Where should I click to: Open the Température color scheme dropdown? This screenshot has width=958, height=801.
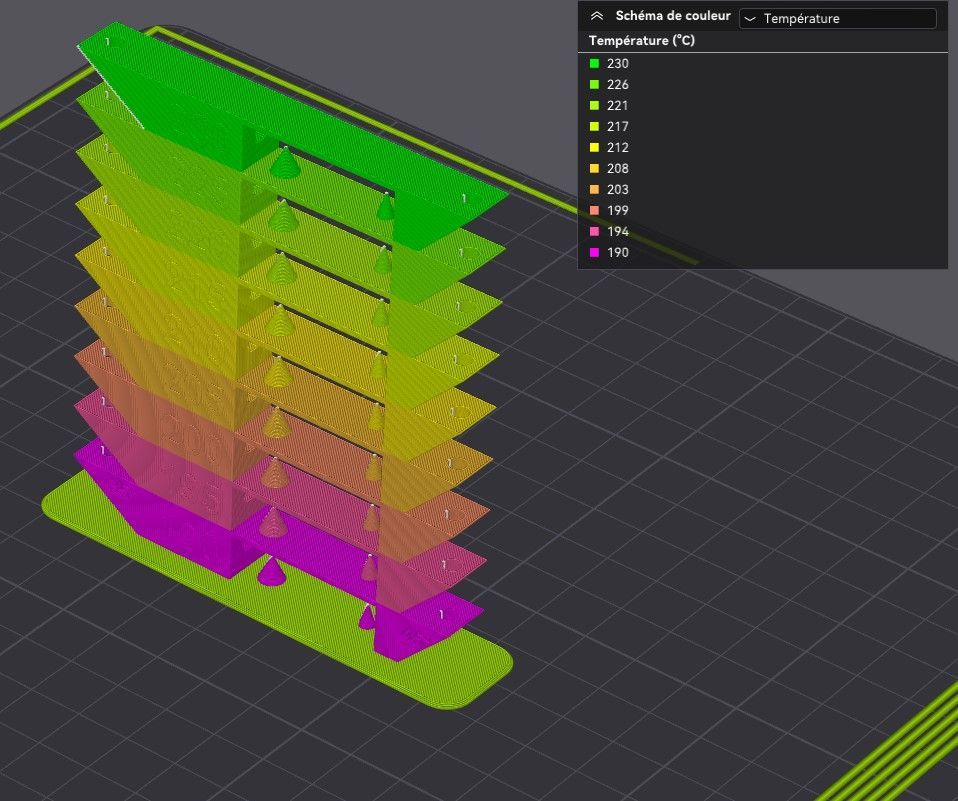[x=837, y=18]
